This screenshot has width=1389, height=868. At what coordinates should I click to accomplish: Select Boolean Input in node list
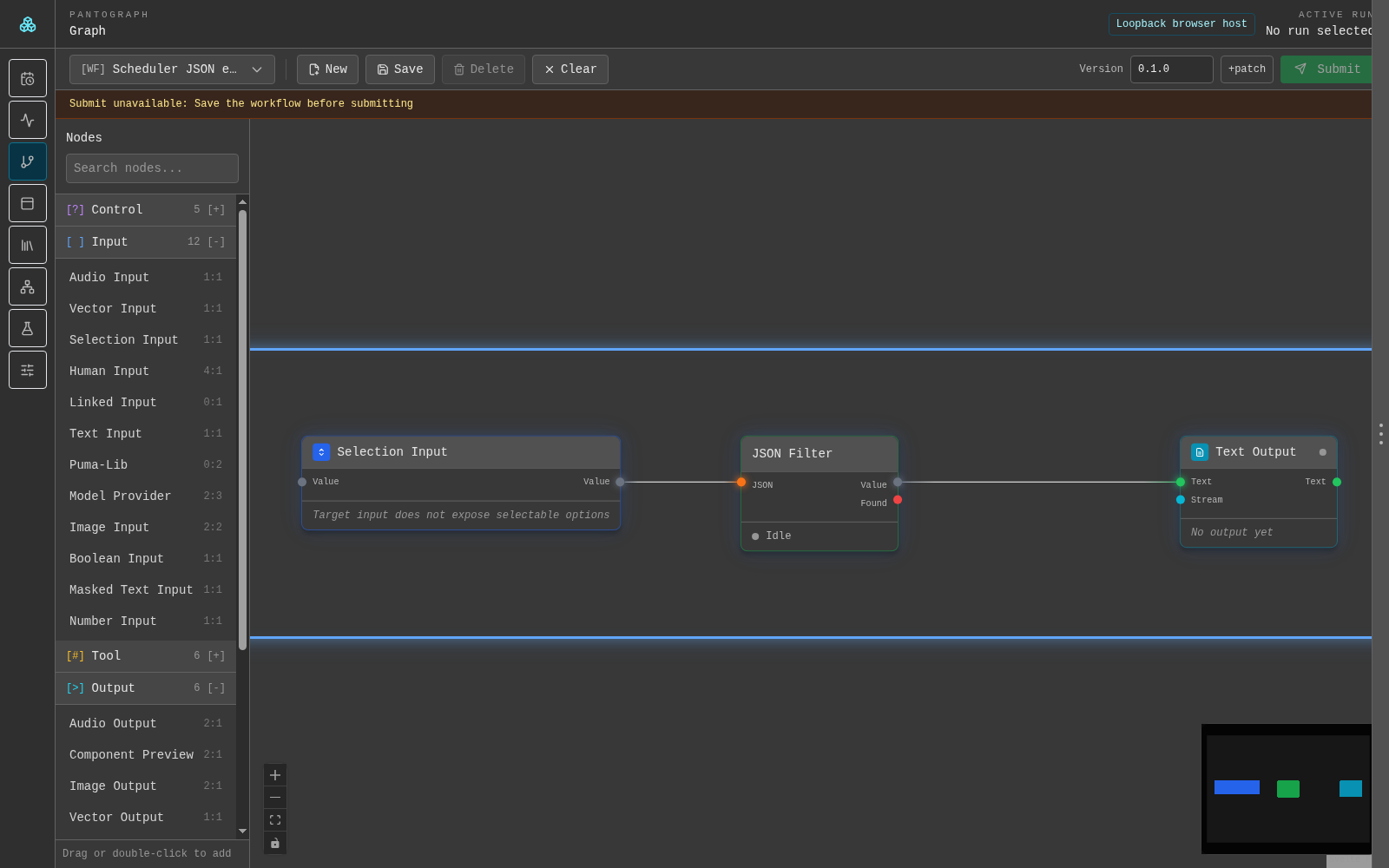coord(146,559)
